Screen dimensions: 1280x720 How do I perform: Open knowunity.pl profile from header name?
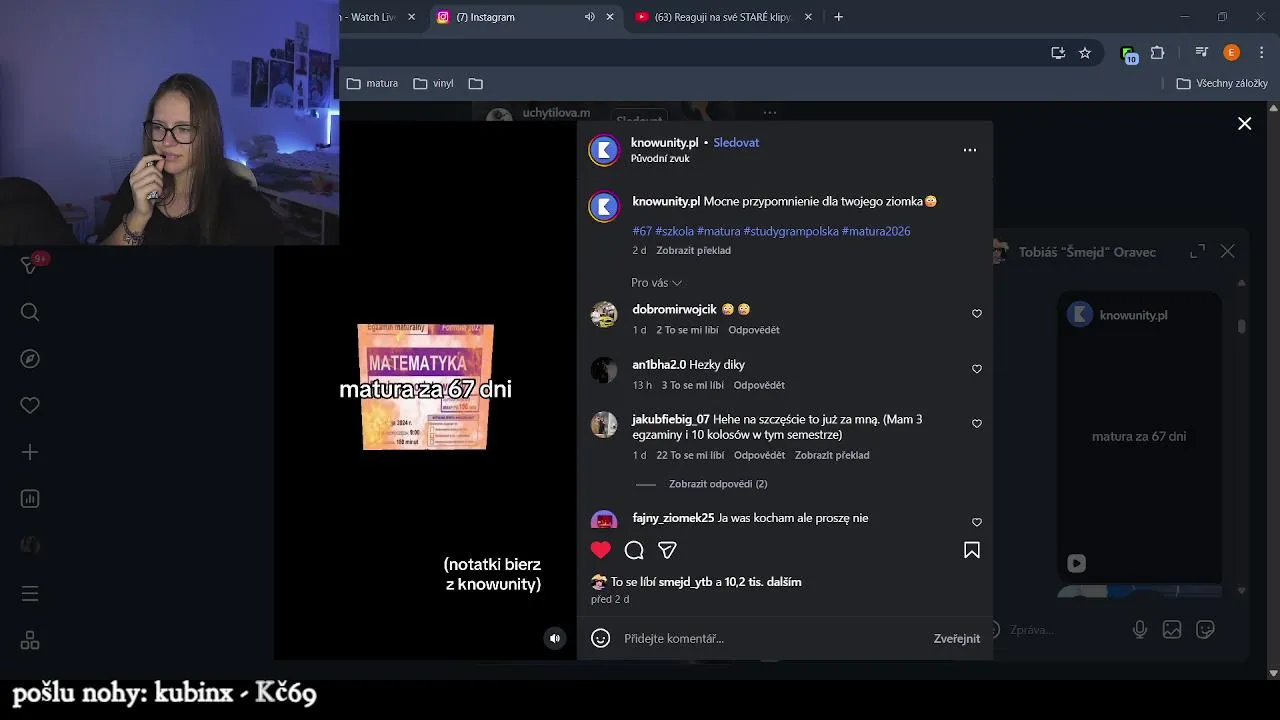tap(664, 143)
